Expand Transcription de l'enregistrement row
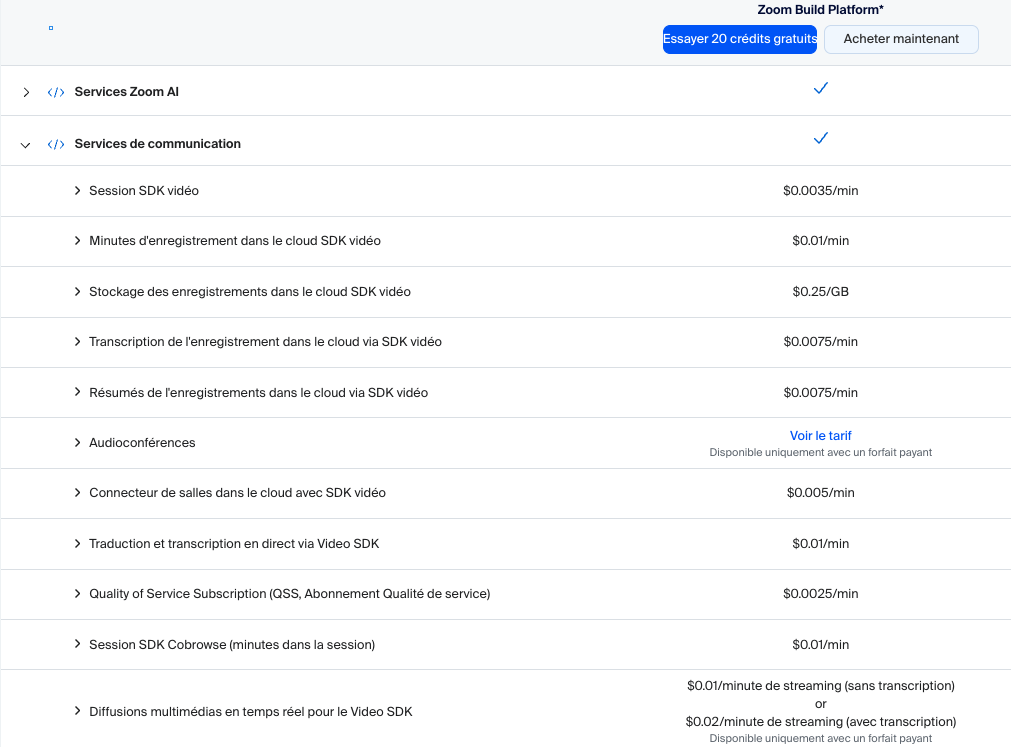The width and height of the screenshot is (1011, 747). pyautogui.click(x=78, y=342)
